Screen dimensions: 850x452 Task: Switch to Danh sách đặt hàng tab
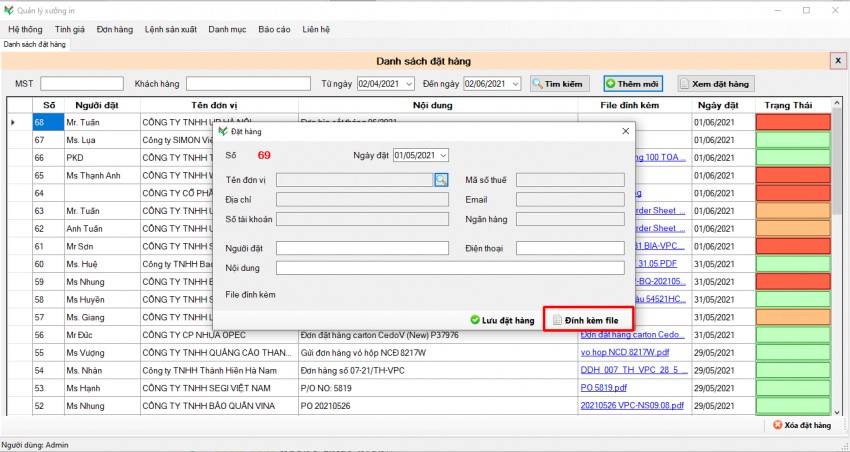pyautogui.click(x=34, y=44)
